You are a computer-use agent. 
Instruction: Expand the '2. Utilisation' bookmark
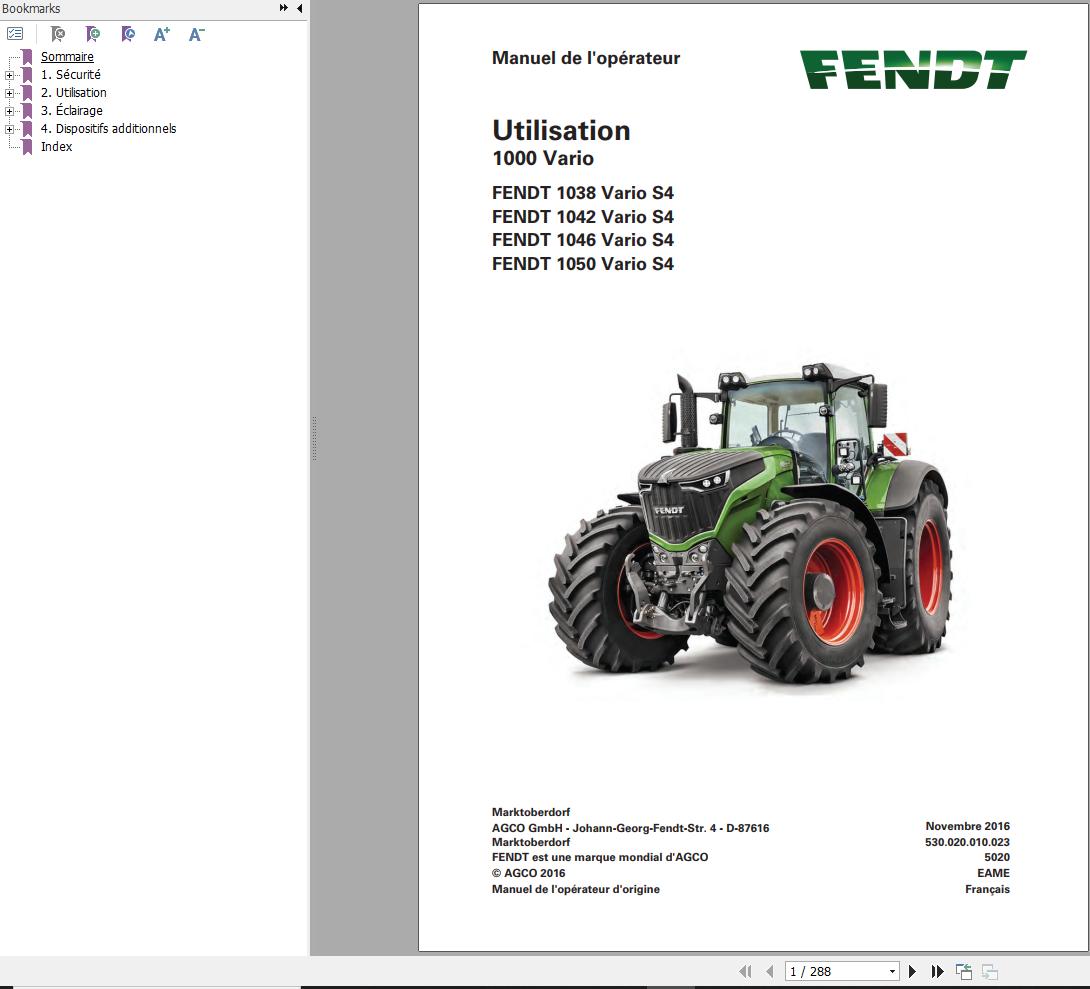pyautogui.click(x=9, y=93)
